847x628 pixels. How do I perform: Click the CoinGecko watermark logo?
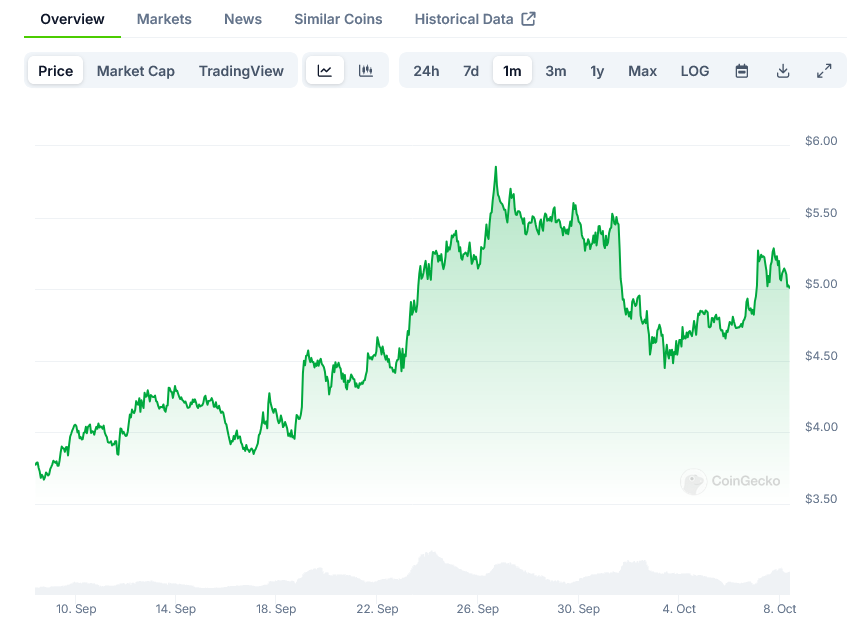(x=731, y=481)
